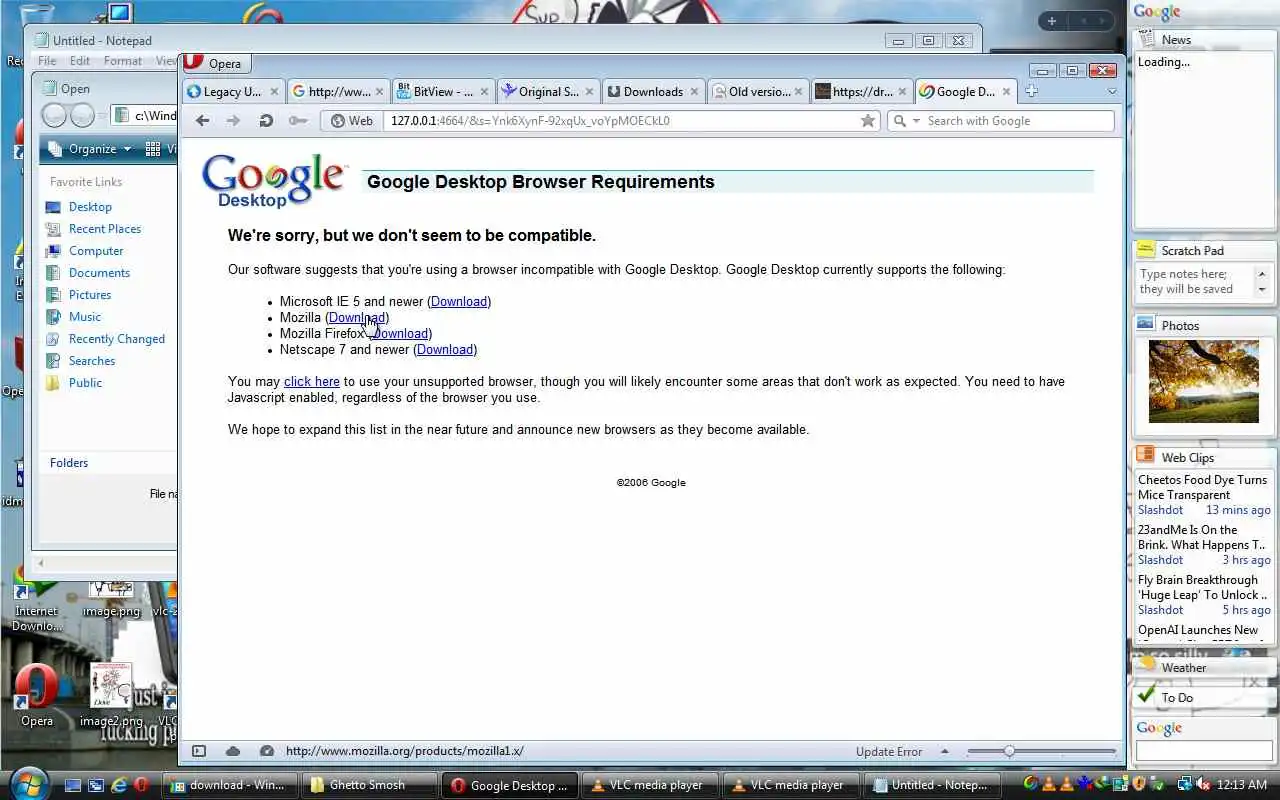Open the password key wand icon

tap(297, 121)
